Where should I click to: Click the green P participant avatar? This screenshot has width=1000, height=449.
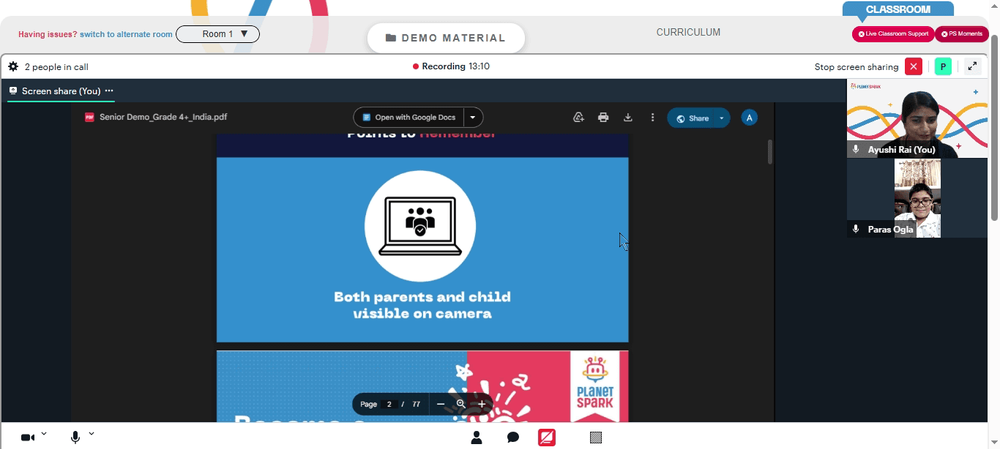943,66
